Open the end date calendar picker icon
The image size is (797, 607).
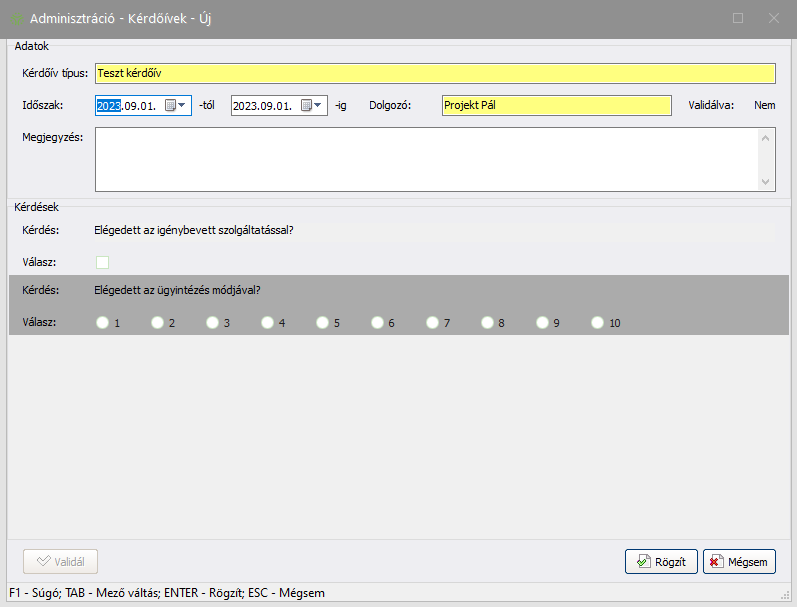click(306, 105)
